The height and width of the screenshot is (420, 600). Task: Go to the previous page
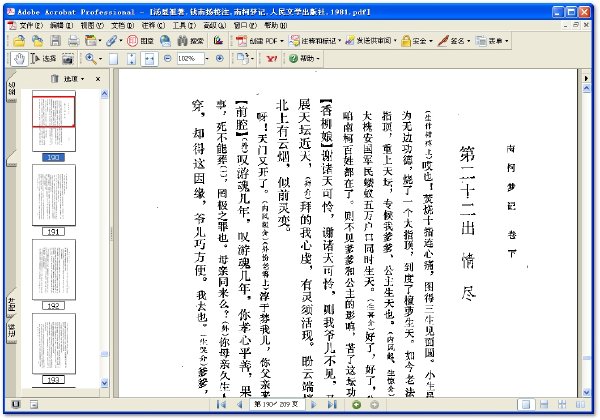click(239, 404)
